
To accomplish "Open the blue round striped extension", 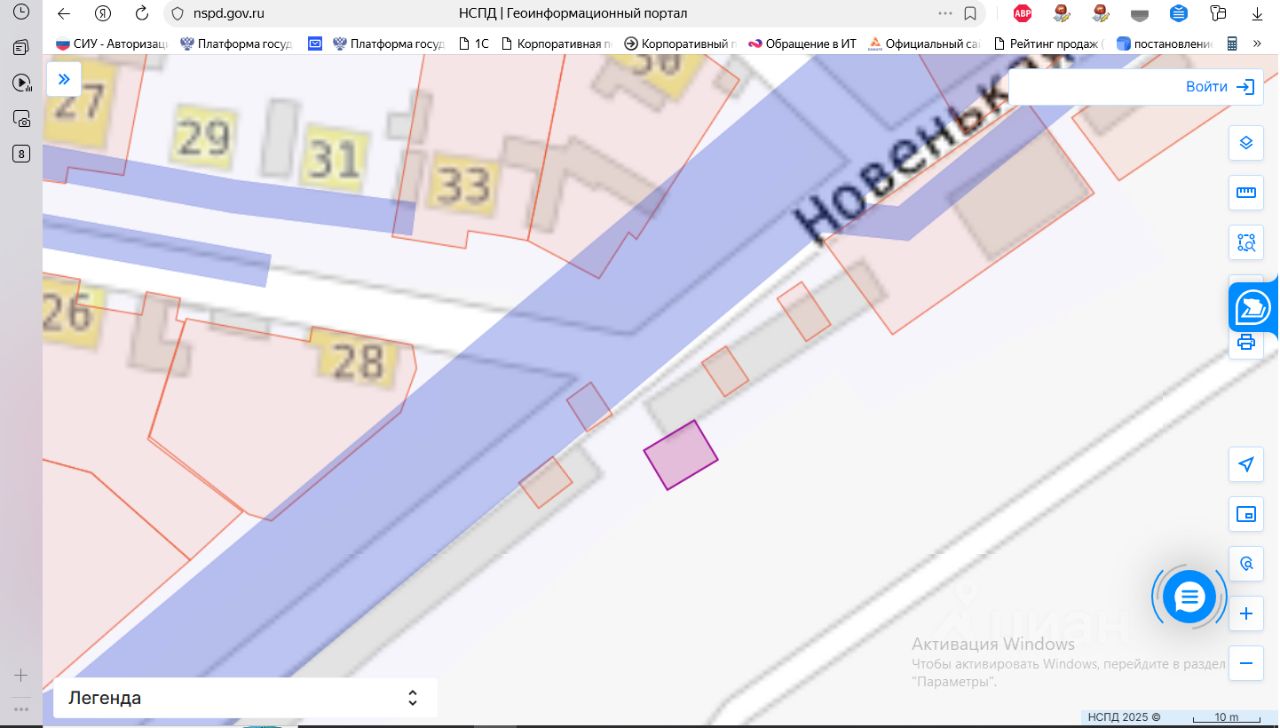I will click(x=1179, y=14).
